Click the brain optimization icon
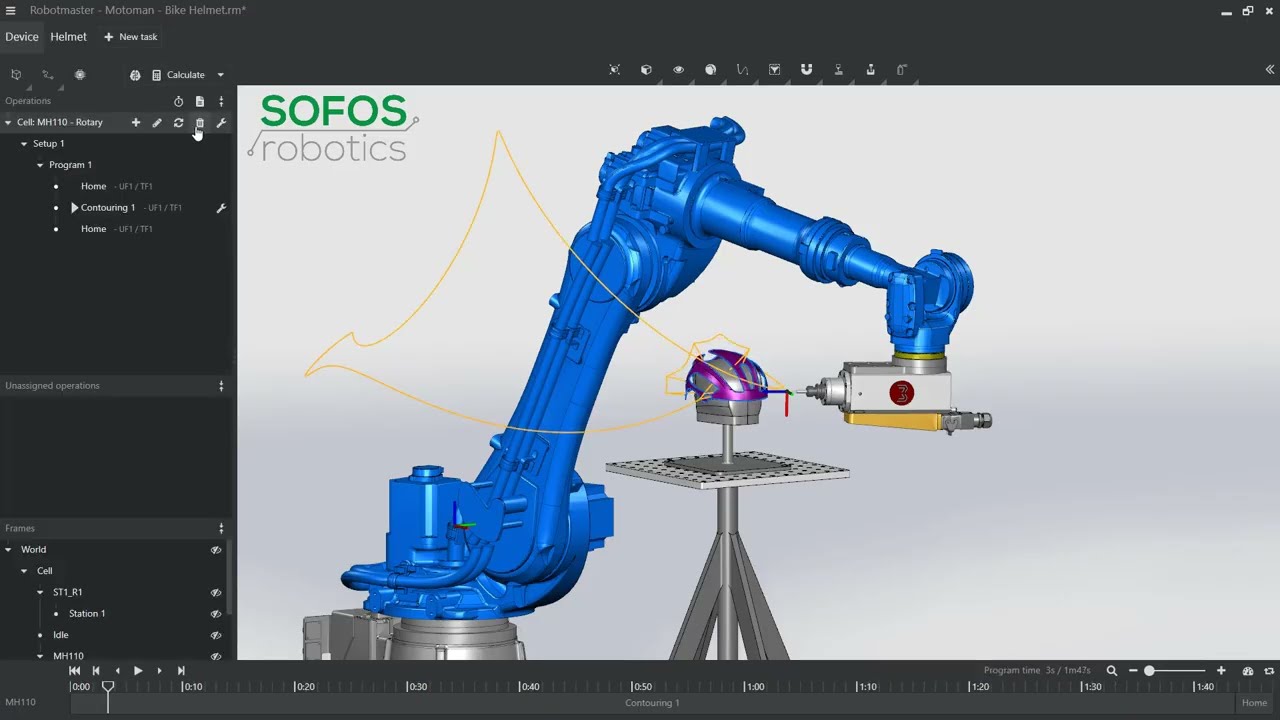 tap(135, 75)
